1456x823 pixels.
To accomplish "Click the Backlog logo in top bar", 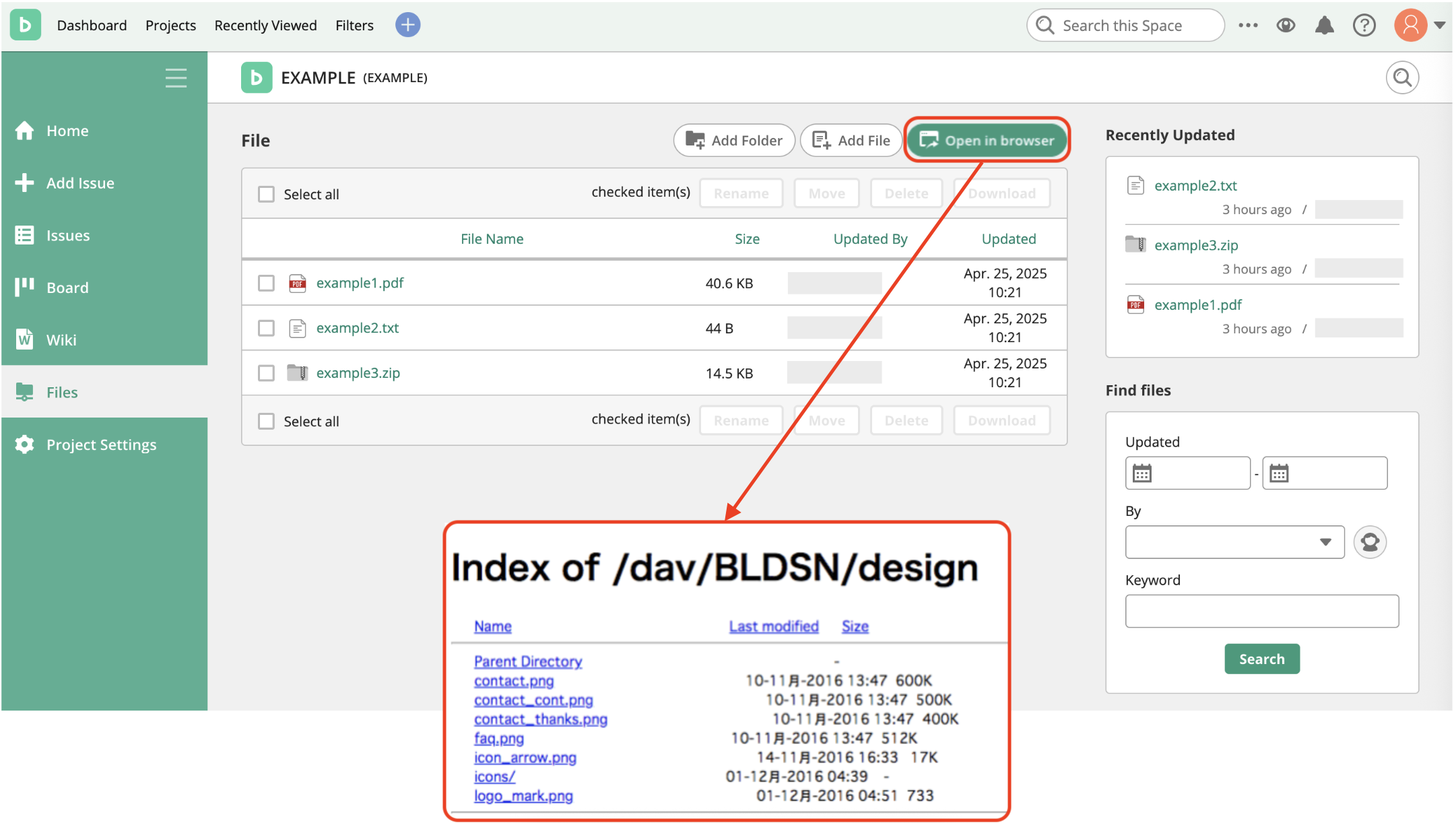I will coord(26,25).
